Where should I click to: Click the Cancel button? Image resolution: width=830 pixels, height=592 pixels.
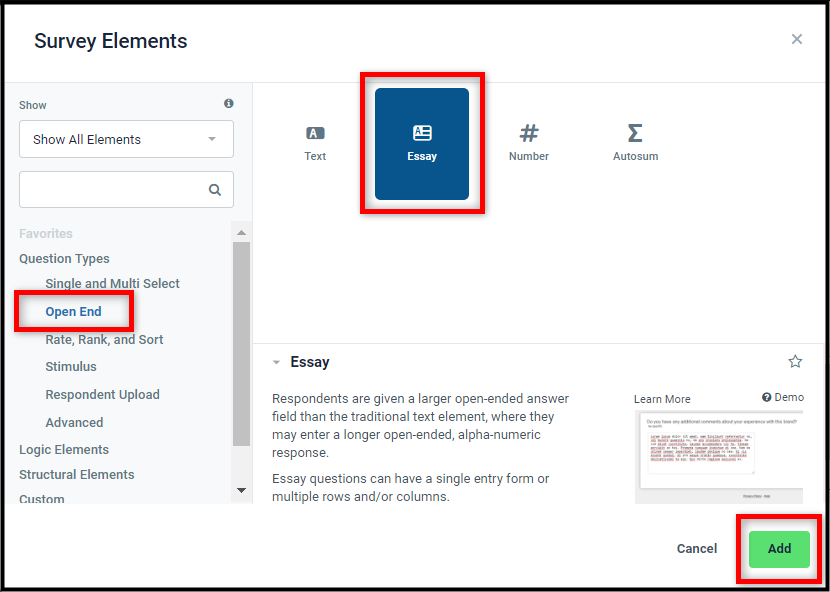click(697, 549)
